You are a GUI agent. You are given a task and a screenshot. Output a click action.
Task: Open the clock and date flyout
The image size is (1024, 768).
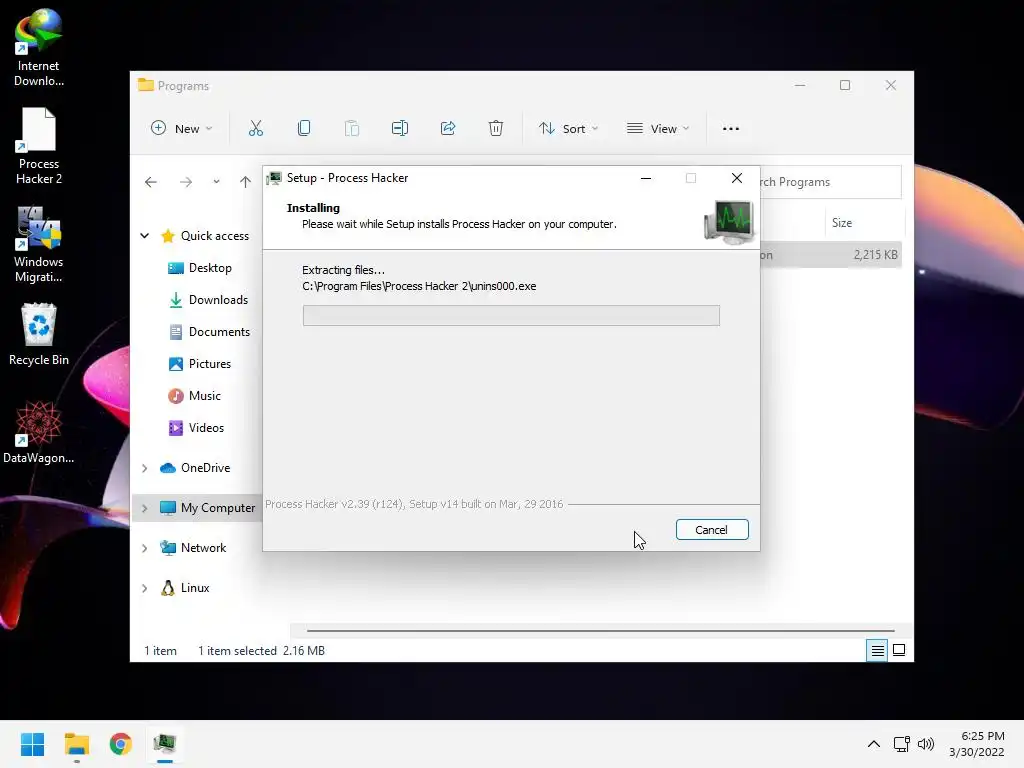[x=977, y=744]
